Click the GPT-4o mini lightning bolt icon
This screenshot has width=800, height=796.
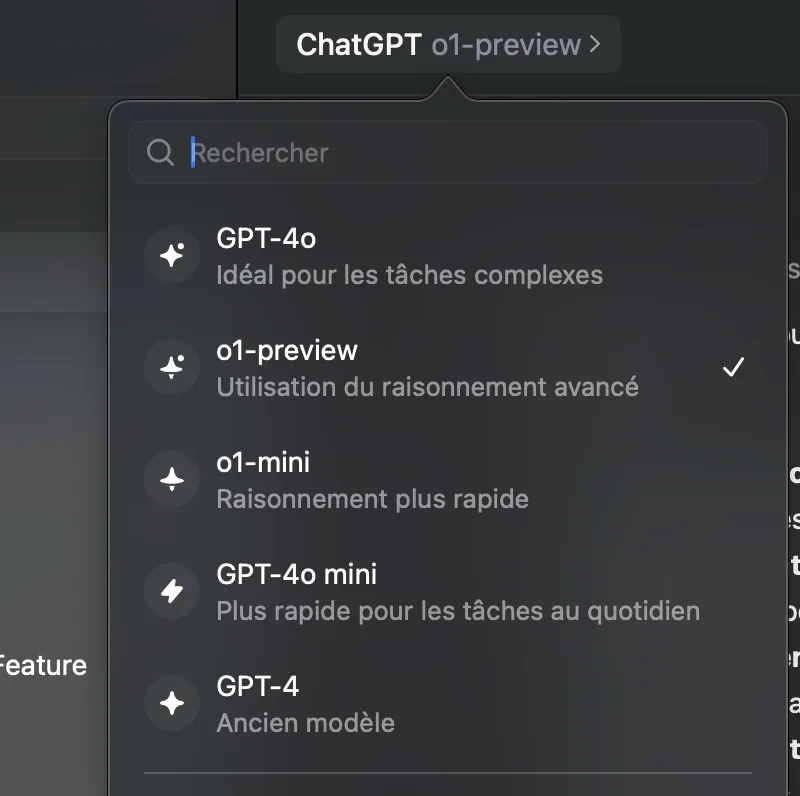pyautogui.click(x=172, y=591)
